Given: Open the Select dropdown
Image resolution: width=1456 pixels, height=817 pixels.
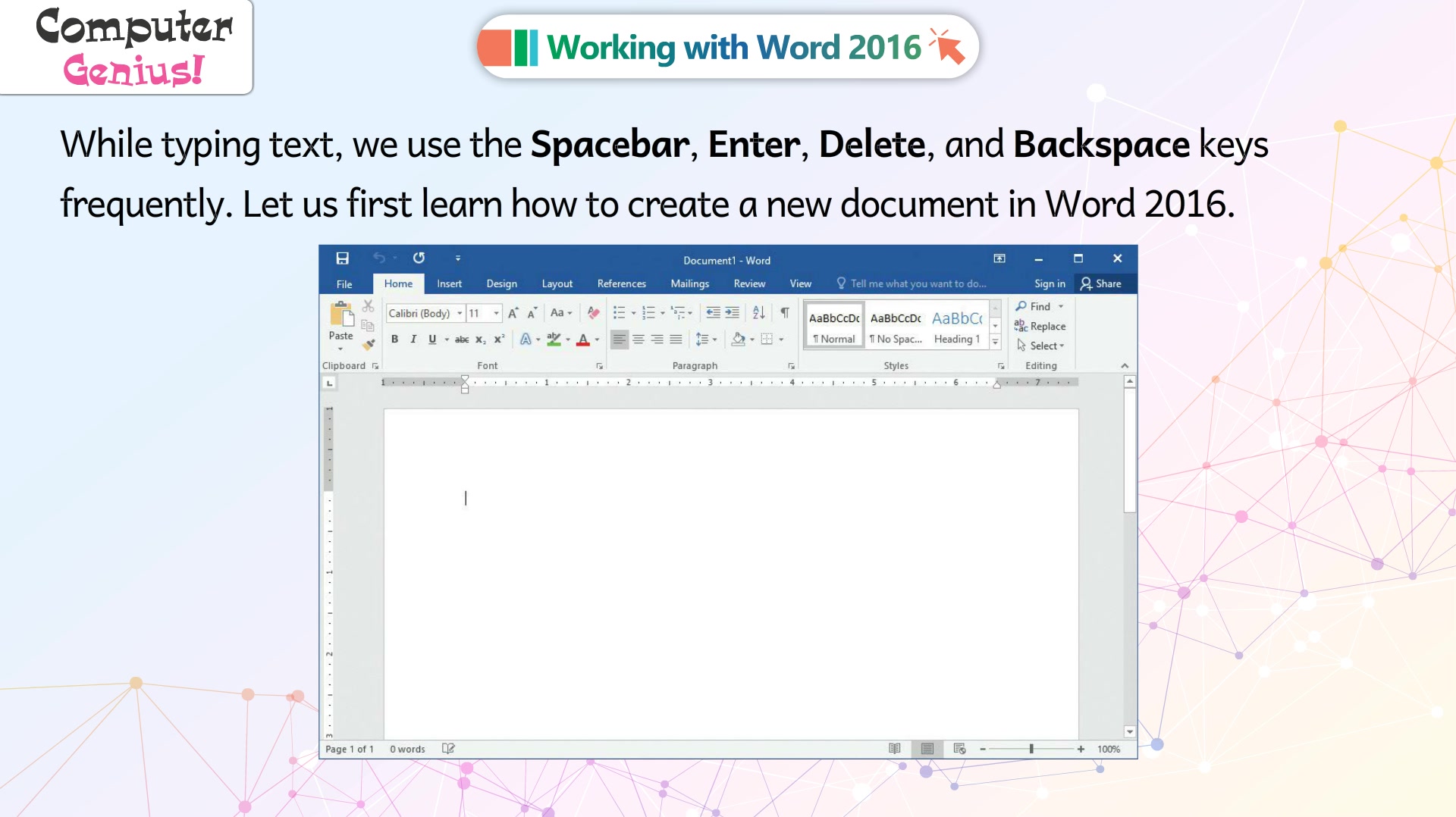Looking at the screenshot, I should pos(1040,346).
